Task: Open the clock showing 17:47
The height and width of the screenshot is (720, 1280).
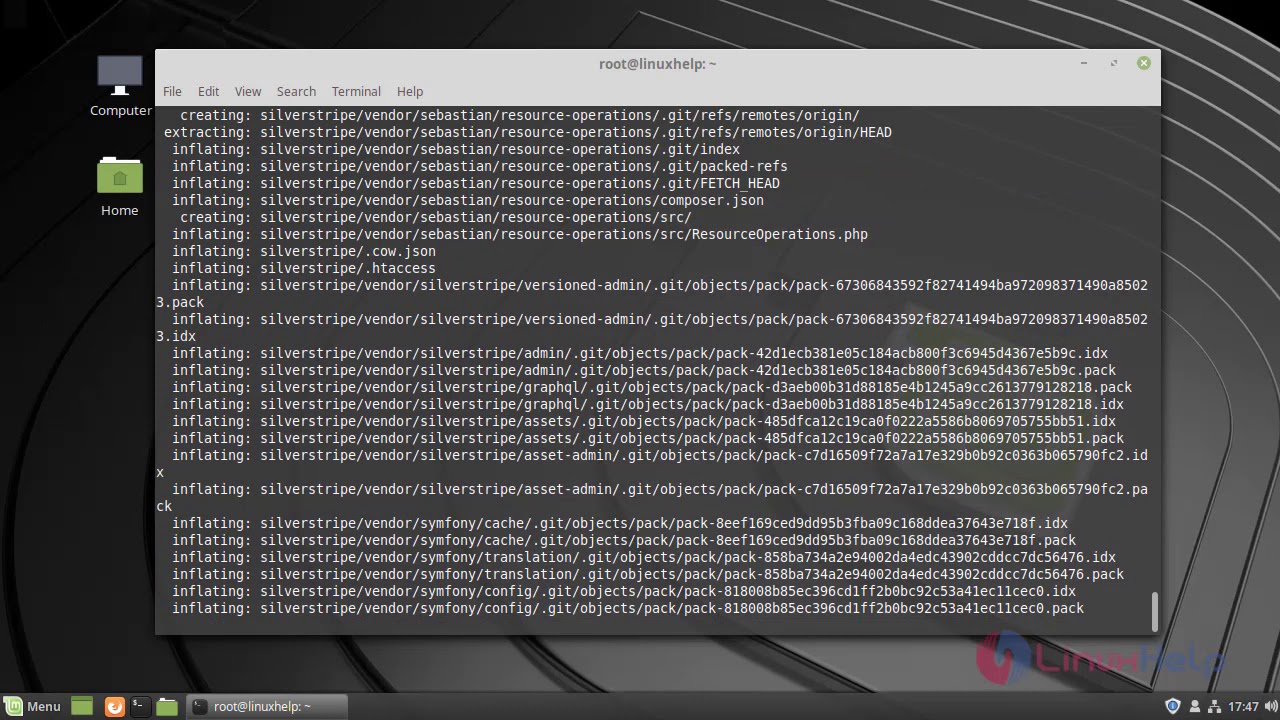Action: [1243, 706]
